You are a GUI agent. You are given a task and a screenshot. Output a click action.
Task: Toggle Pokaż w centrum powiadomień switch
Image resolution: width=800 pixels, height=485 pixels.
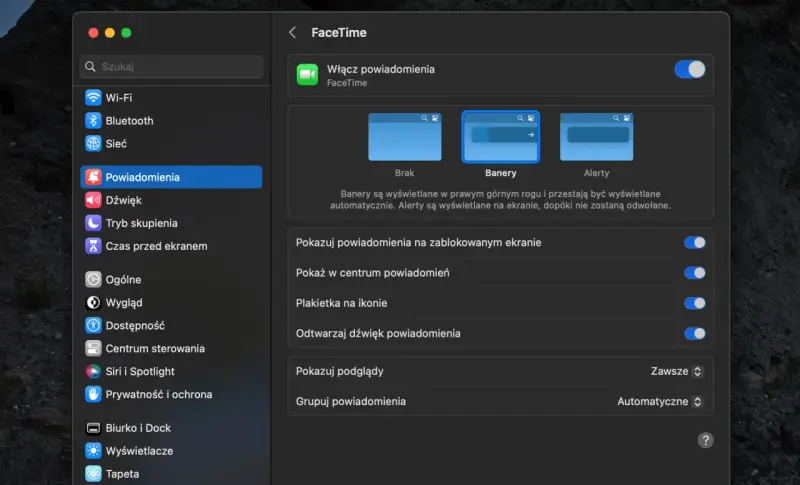(694, 273)
